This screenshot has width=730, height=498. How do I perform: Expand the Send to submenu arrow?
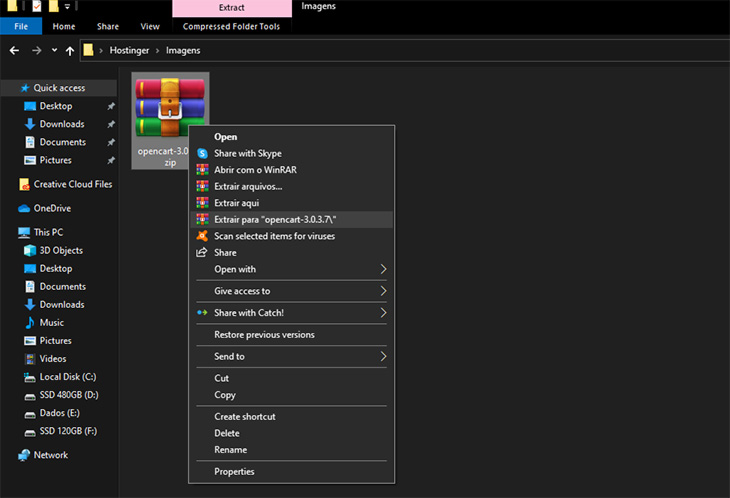(x=383, y=356)
